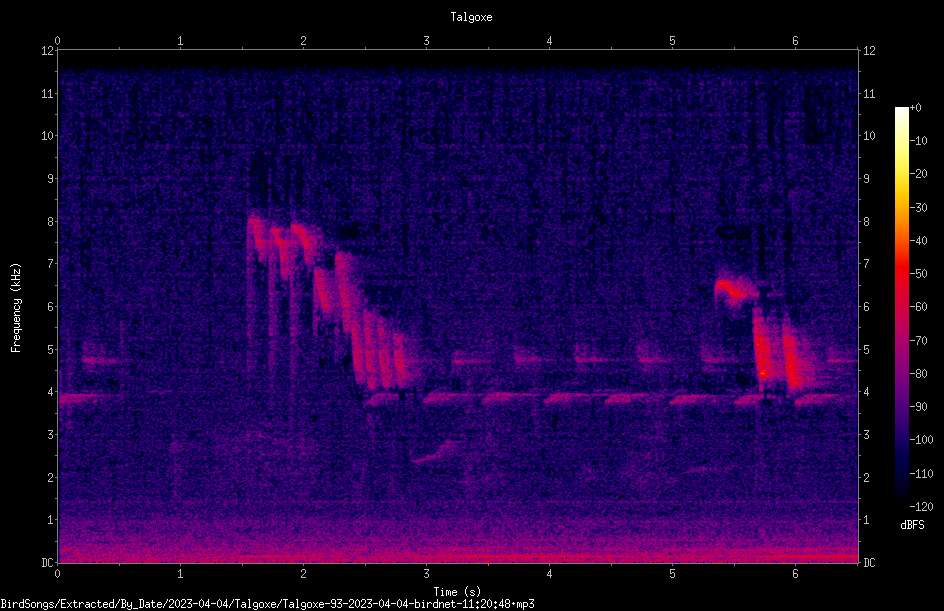Image resolution: width=944 pixels, height=611 pixels.
Task: Click the DC label on left axis
Action: point(47,563)
